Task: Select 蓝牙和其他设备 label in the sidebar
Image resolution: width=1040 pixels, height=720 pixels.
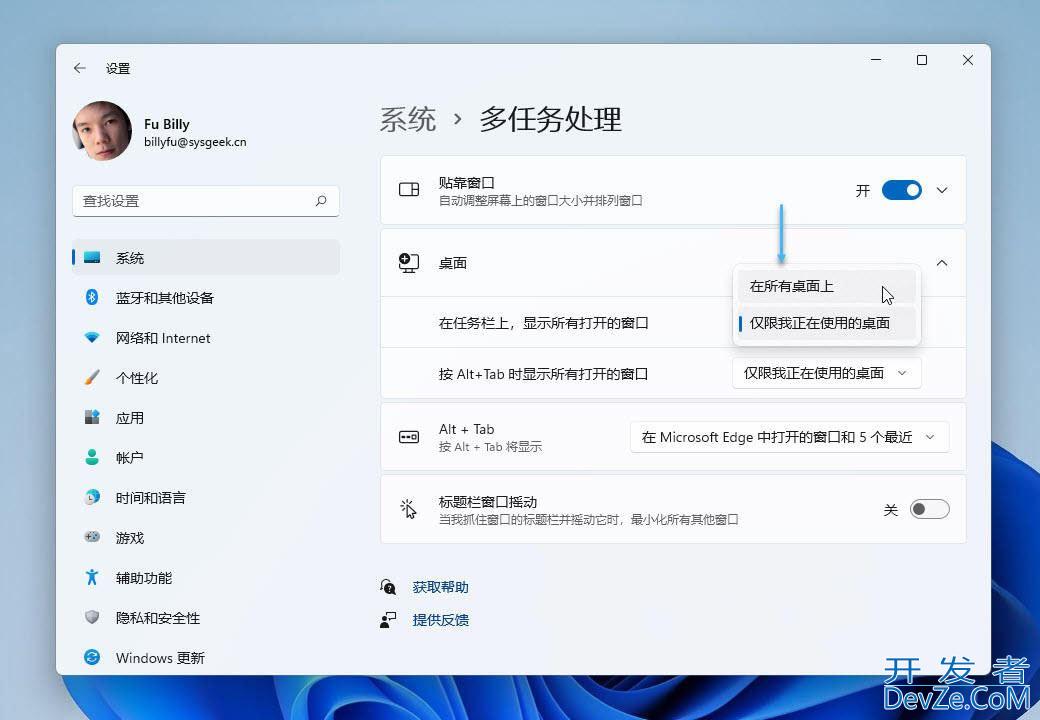Action: (x=164, y=298)
